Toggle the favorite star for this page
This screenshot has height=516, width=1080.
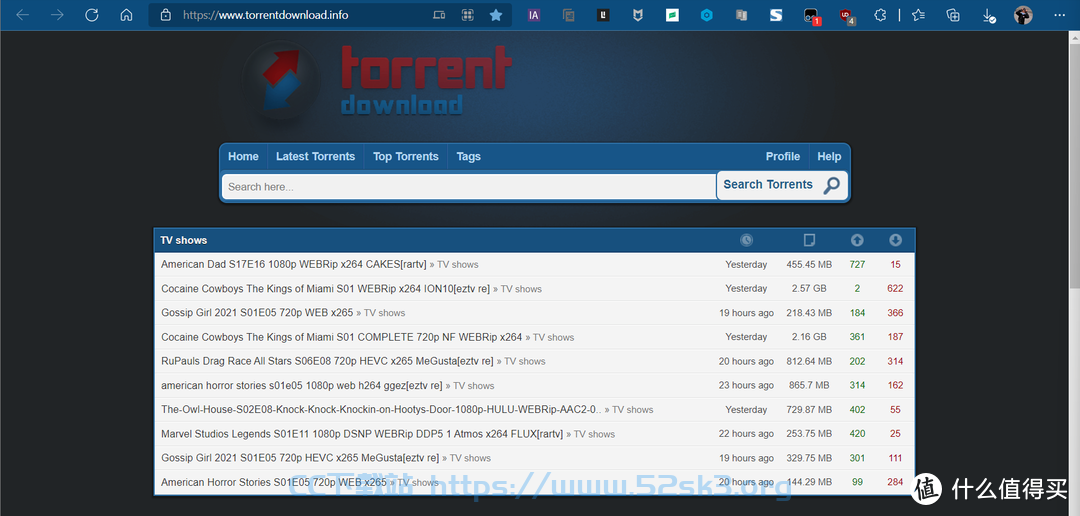(496, 15)
